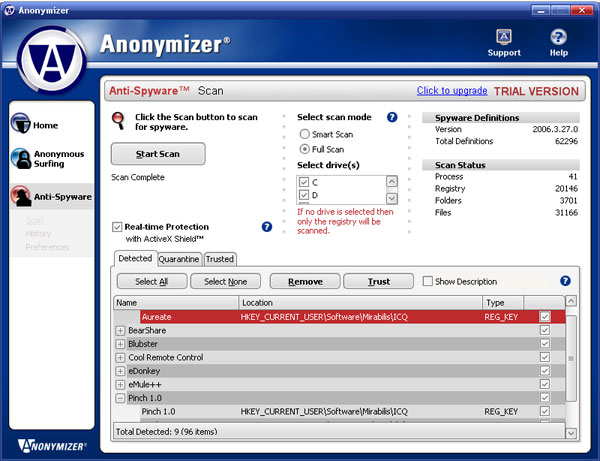Screen dimensions: 600x461
Task: Uncheck the Blubster row checkbox
Action: [x=545, y=344]
